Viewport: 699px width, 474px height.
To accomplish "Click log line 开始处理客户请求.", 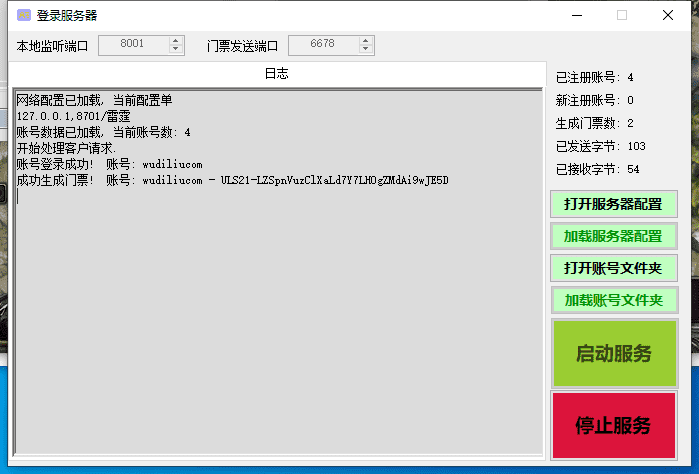I will click(66, 148).
